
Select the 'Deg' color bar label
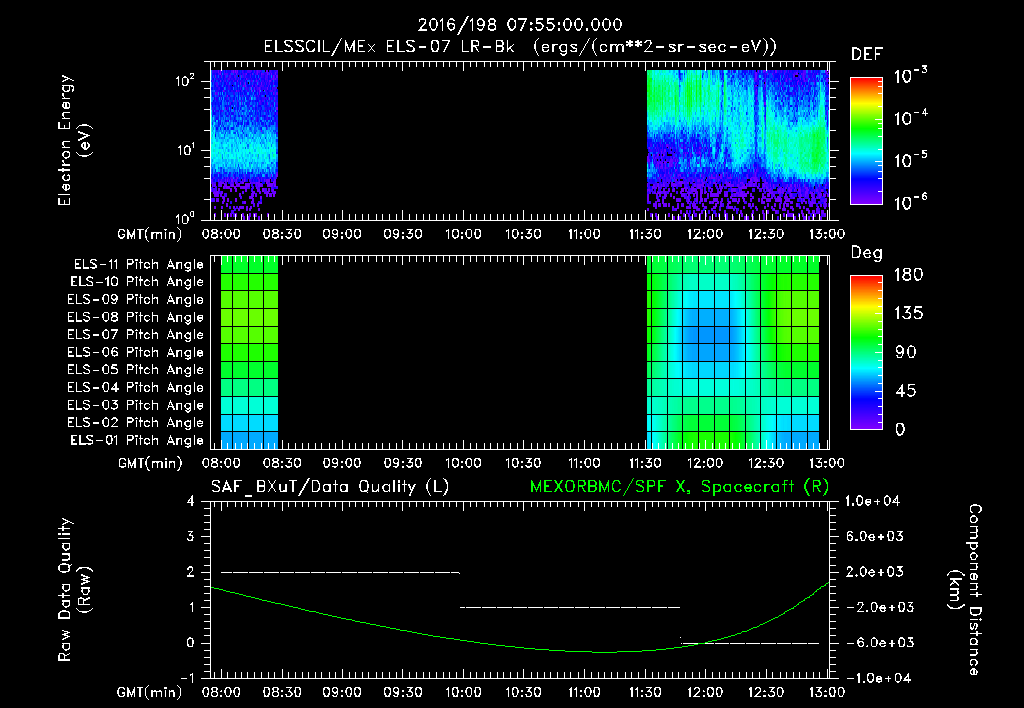coord(867,253)
